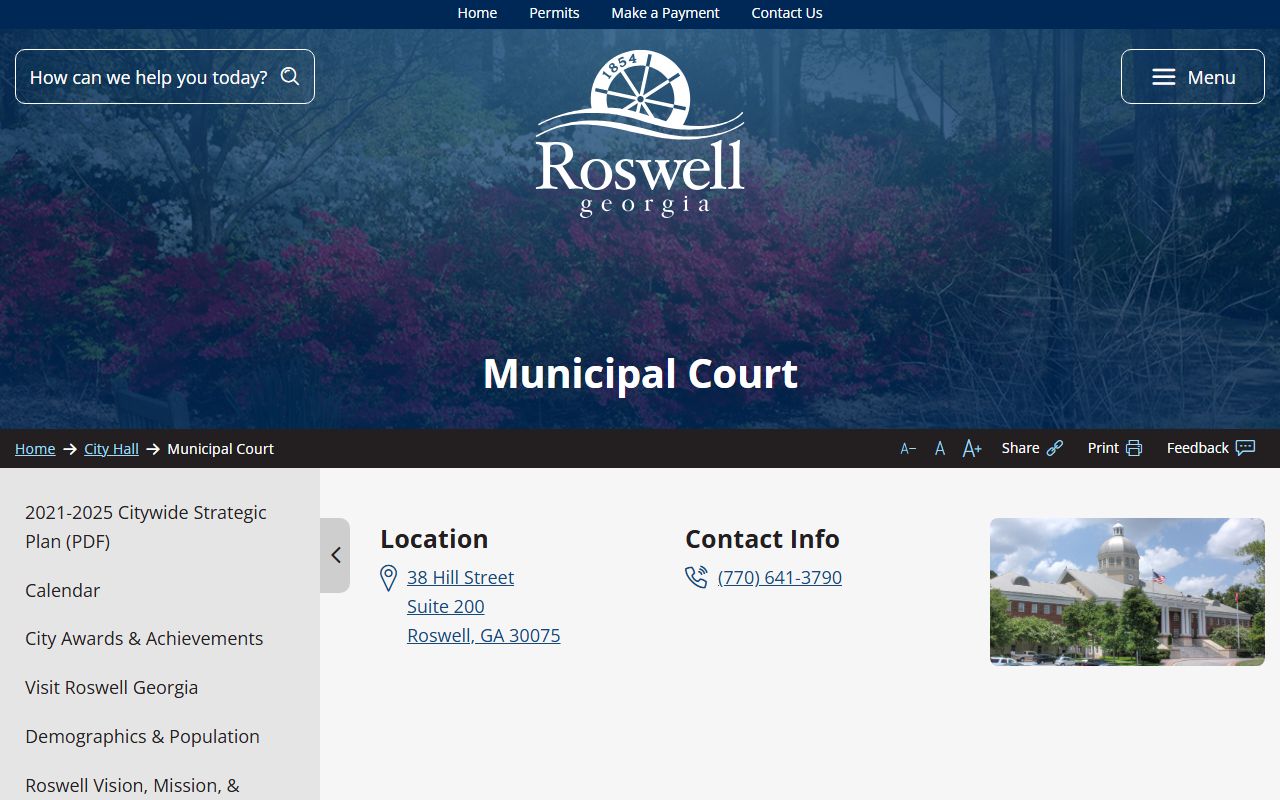Open the Feedback button
Image resolution: width=1280 pixels, height=800 pixels.
click(1211, 448)
